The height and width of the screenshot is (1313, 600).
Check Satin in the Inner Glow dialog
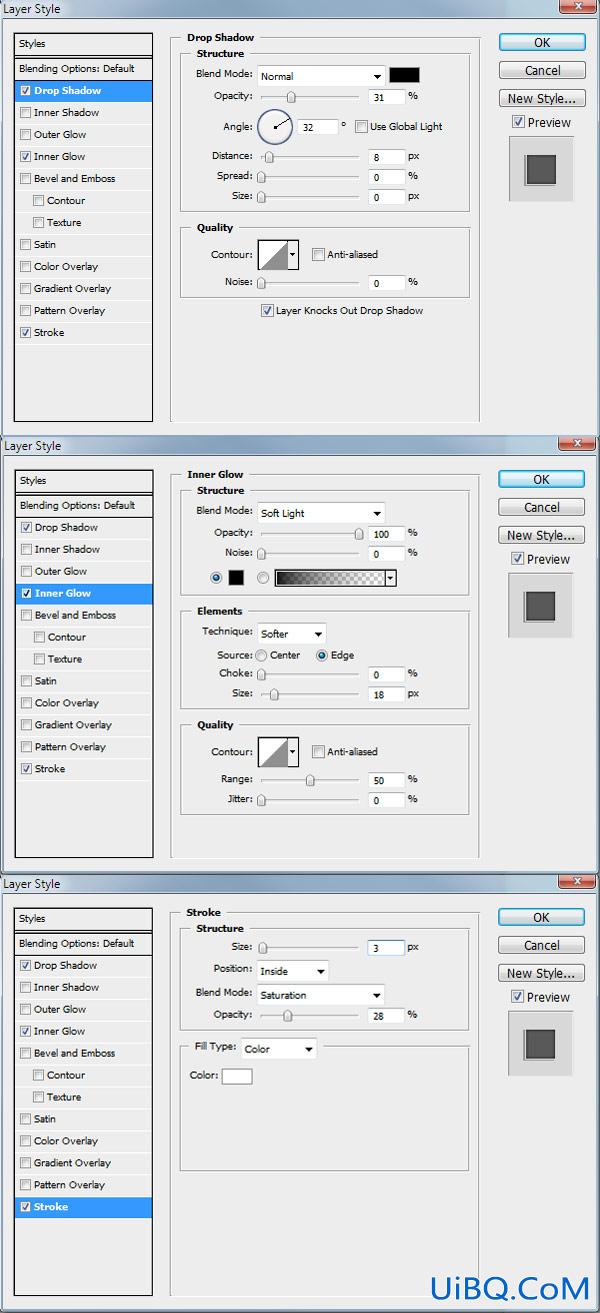click(25, 681)
